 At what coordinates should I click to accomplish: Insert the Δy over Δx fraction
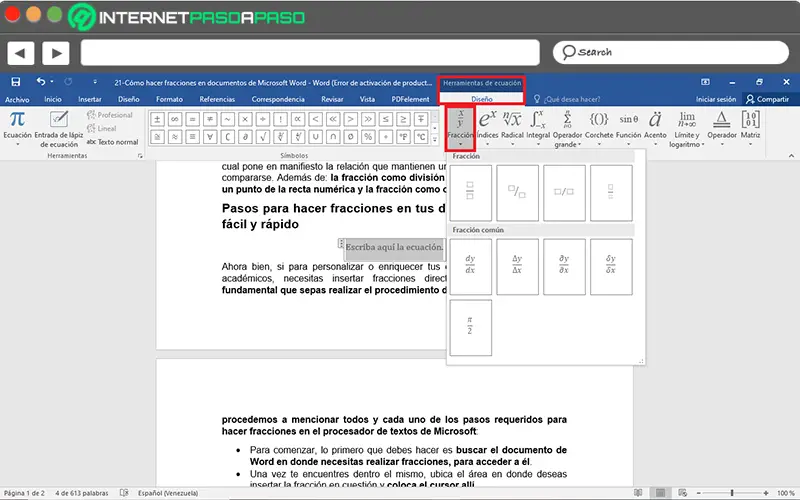pos(517,266)
